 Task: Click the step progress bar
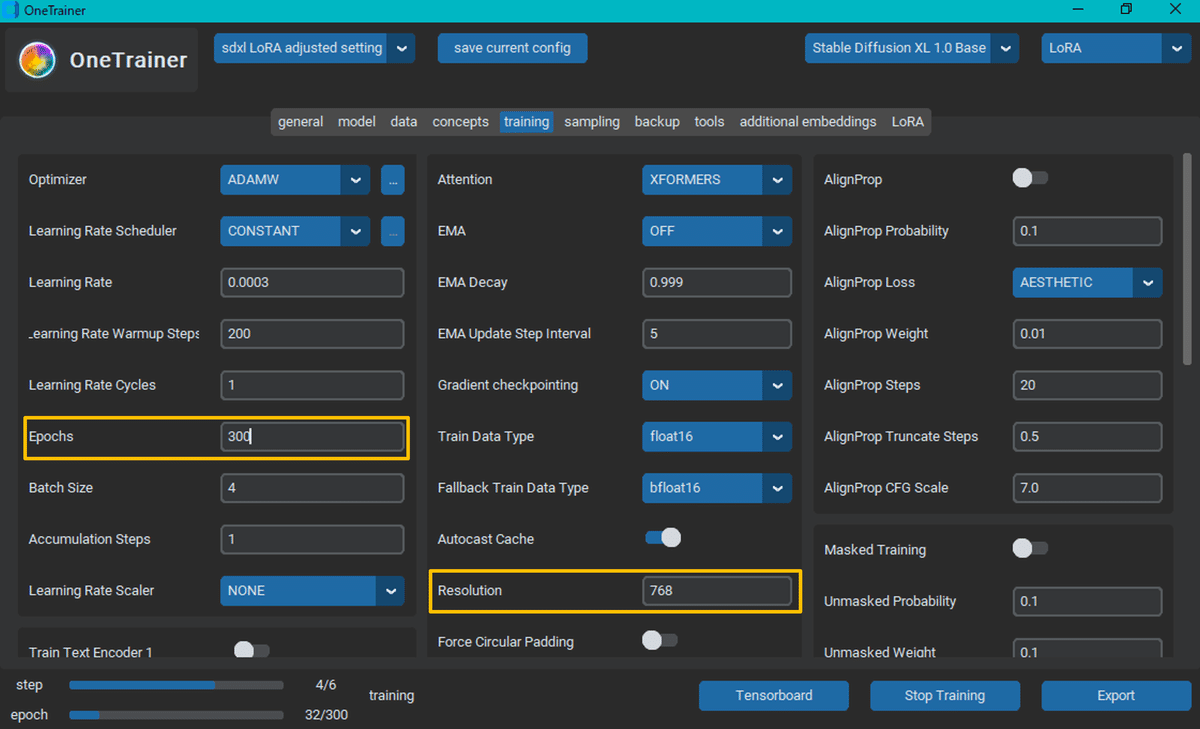[176, 686]
